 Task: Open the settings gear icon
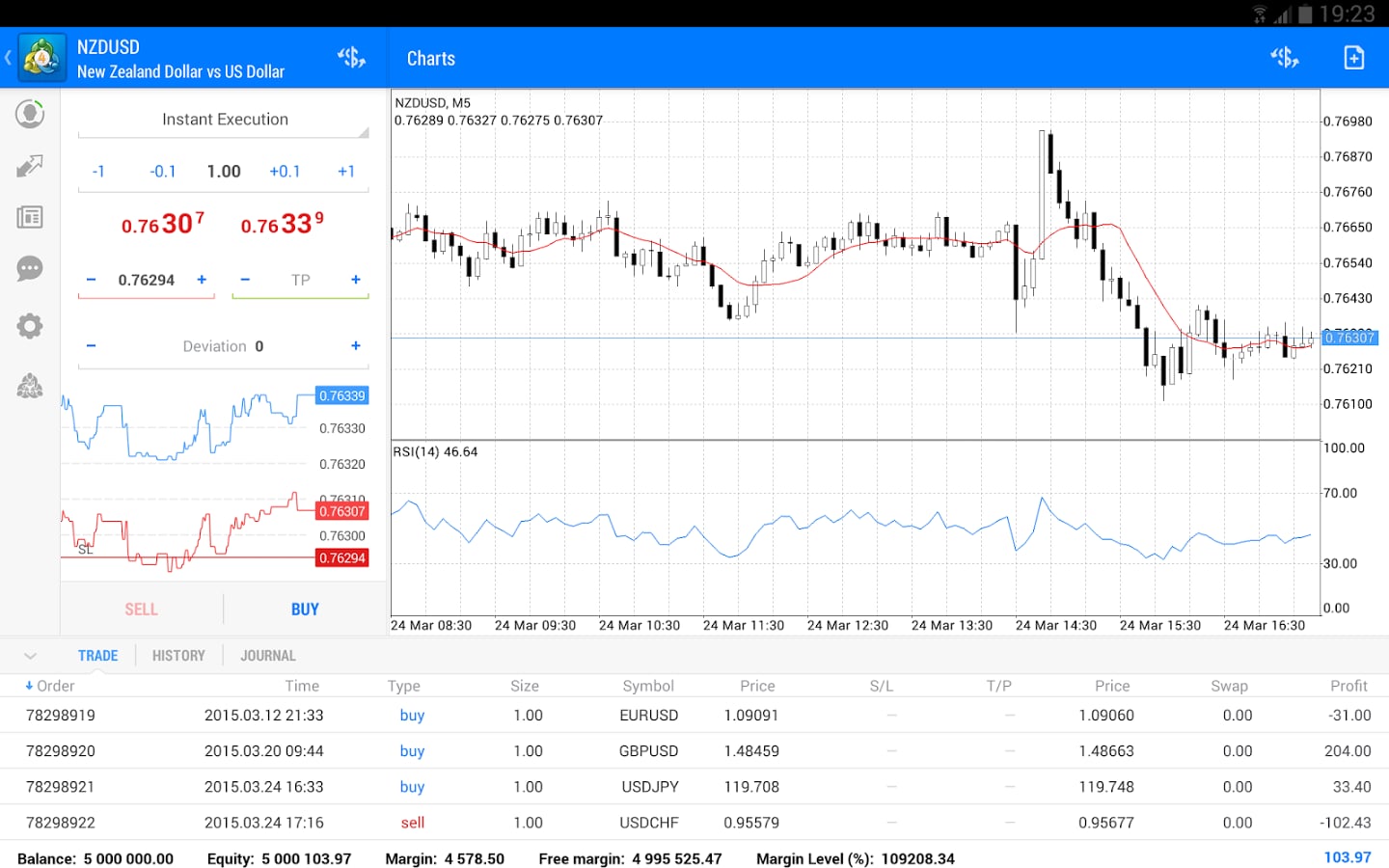30,326
